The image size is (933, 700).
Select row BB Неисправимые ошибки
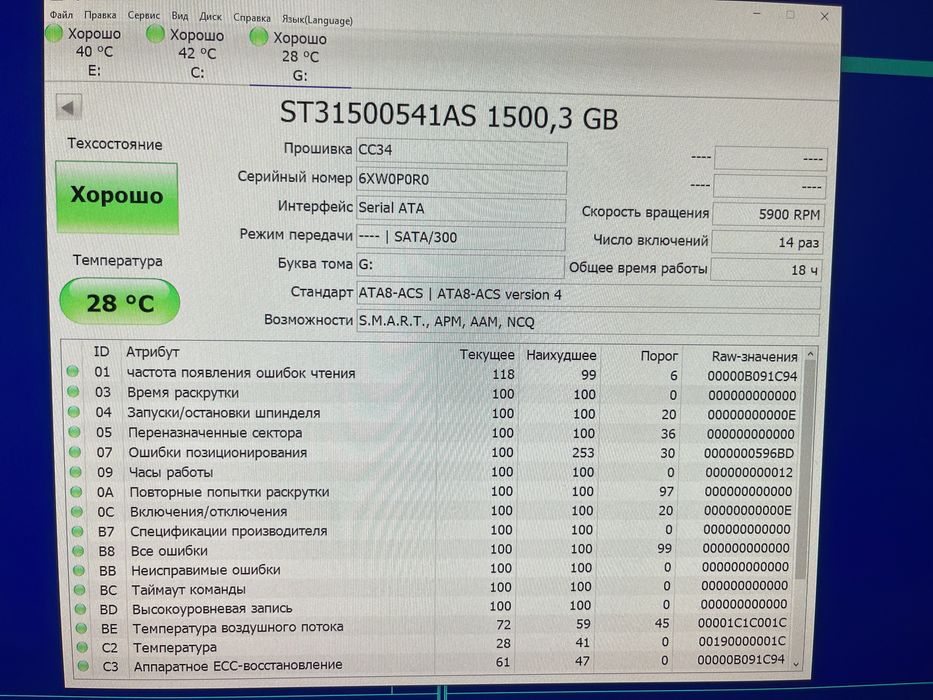point(433,569)
